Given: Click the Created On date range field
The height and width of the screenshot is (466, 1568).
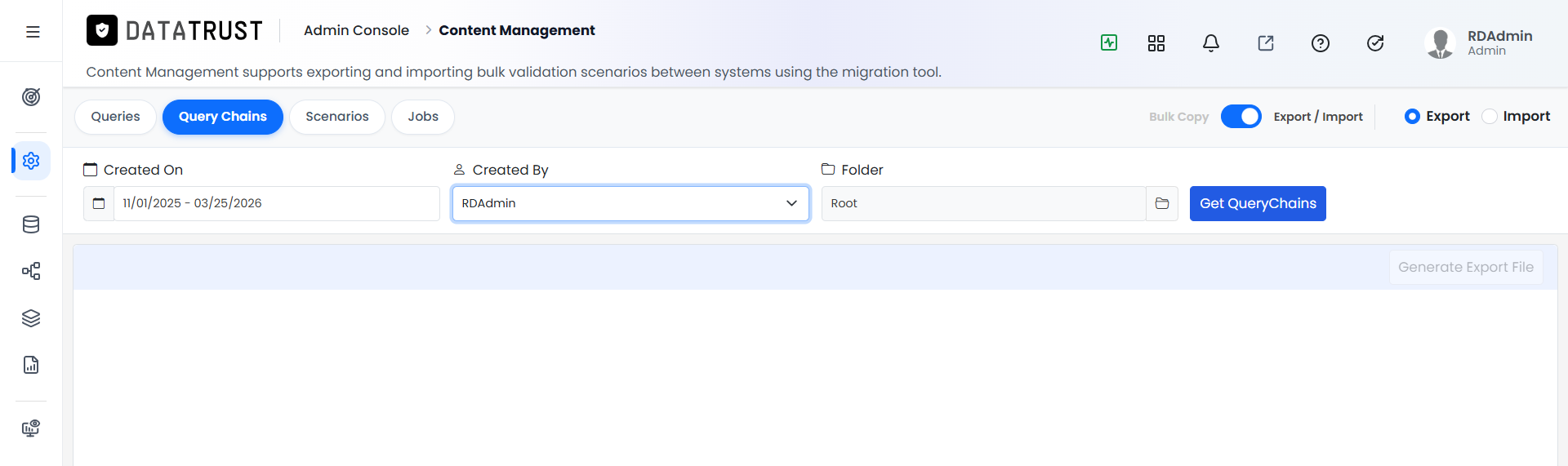Looking at the screenshot, I should 276,203.
